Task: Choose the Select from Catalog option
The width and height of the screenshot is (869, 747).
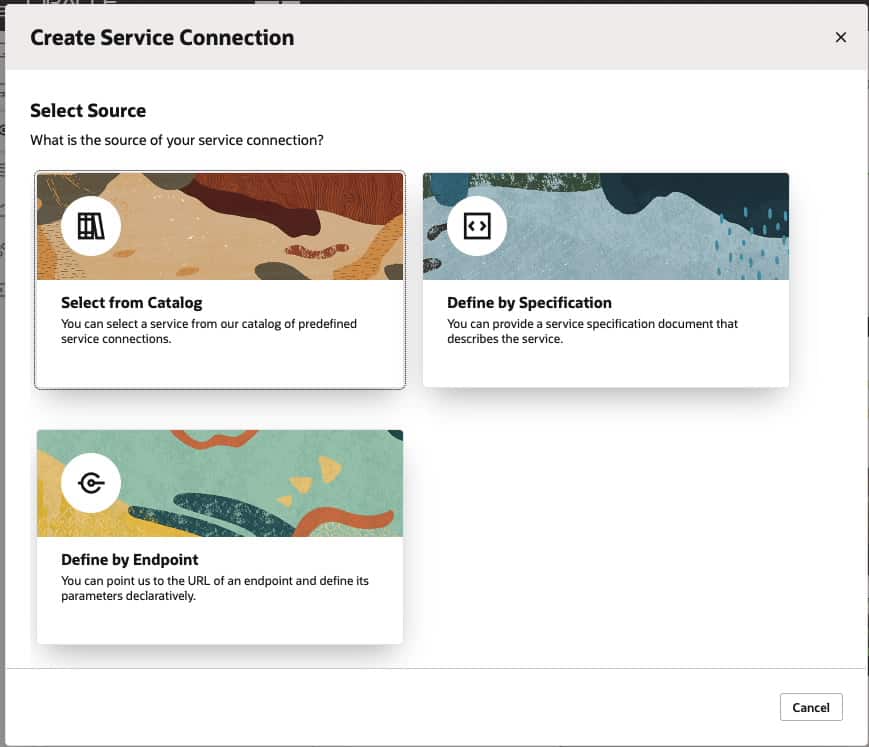Action: pos(220,280)
